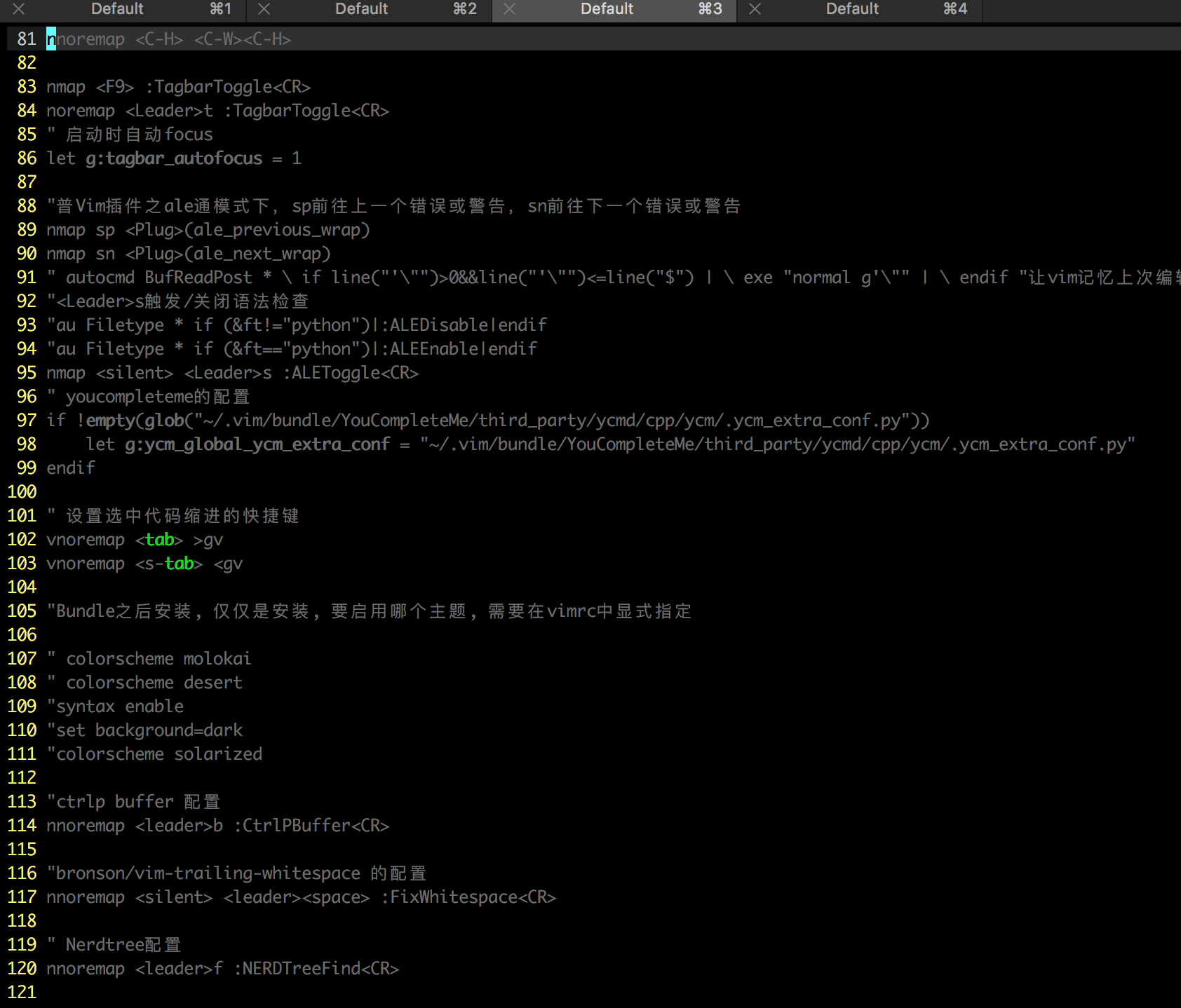Click 'if !empty(glob(' on line 97
Viewport: 1181px width, 1008px height.
[x=120, y=421]
